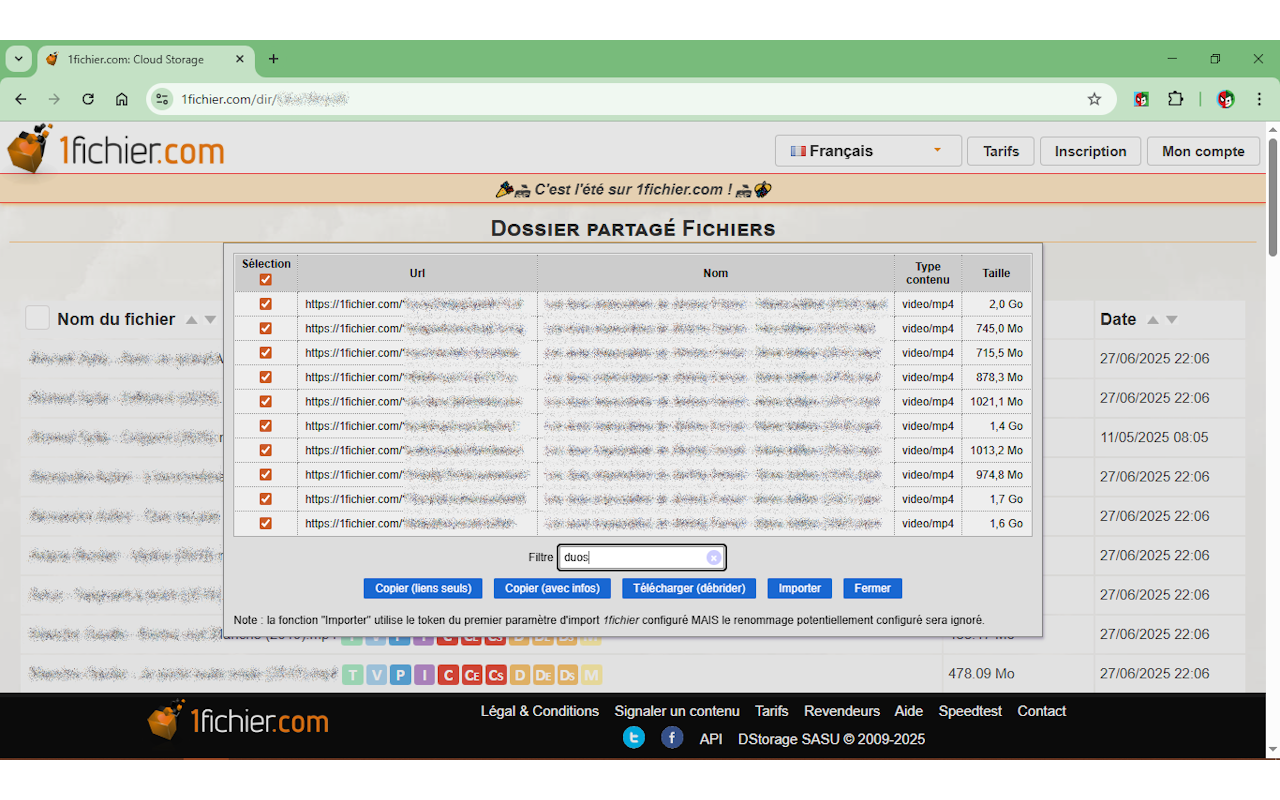Uncheck the 974,8 Mo file row checkbox

266,475
